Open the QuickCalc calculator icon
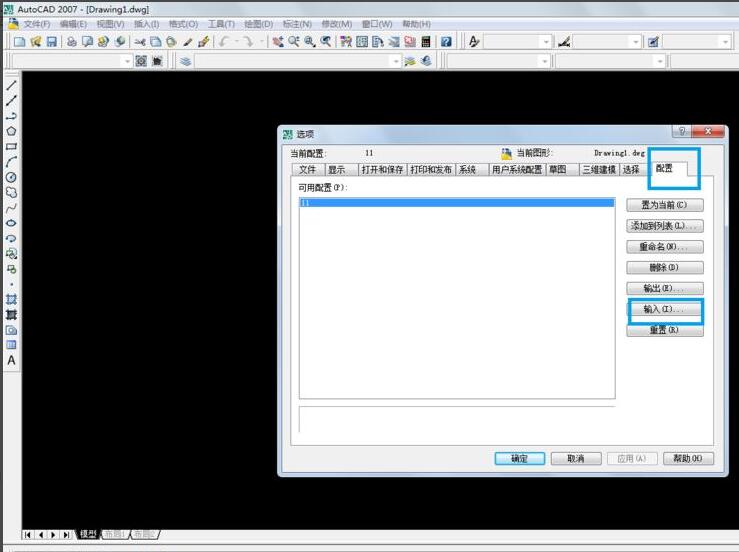739x552 pixels. 426,42
